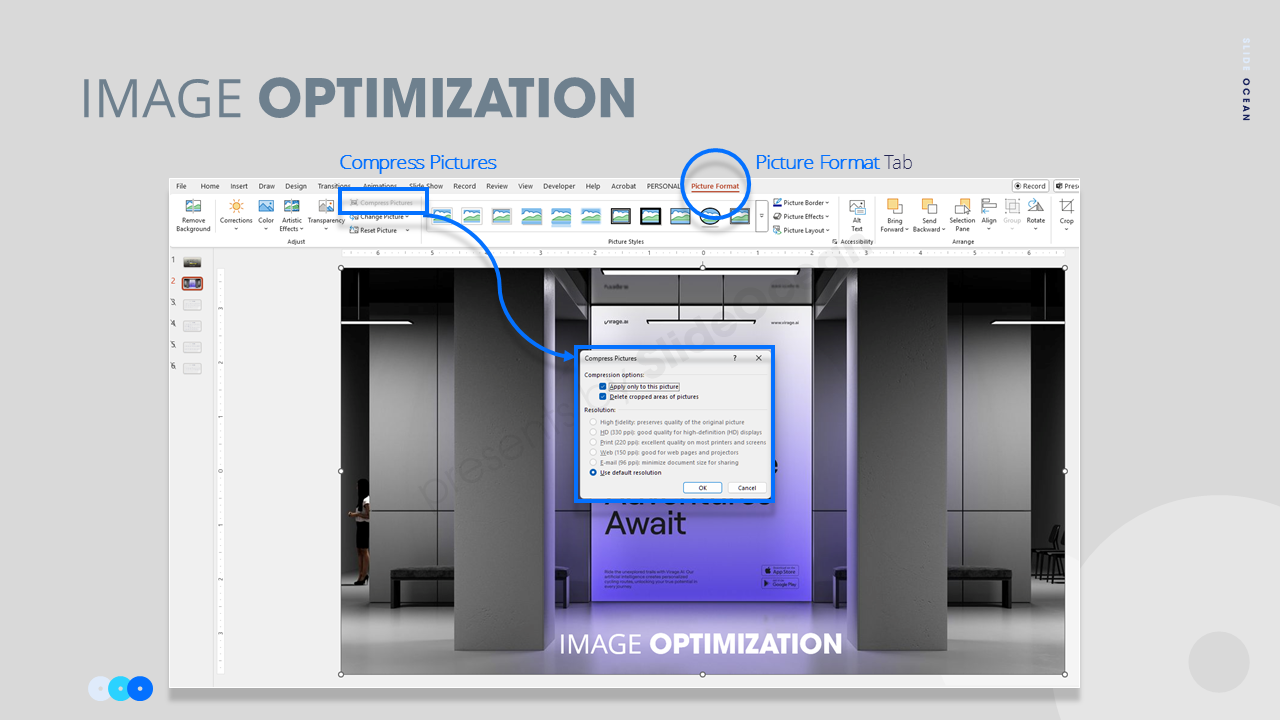Switch to the Developer tab
1280x720 pixels.
point(559,186)
